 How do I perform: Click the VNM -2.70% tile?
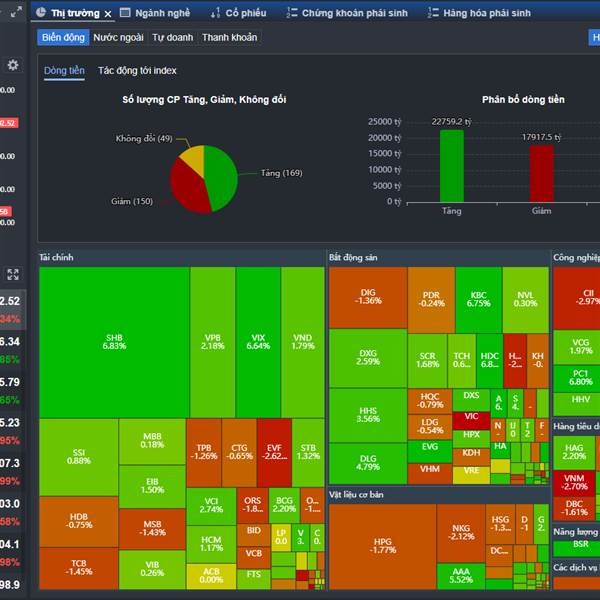click(574, 483)
